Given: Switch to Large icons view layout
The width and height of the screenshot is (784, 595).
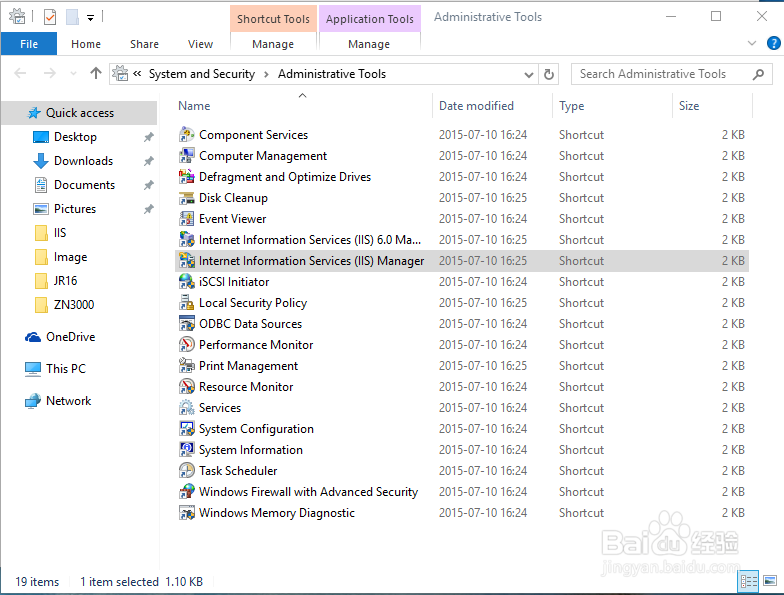Looking at the screenshot, I should (x=770, y=581).
